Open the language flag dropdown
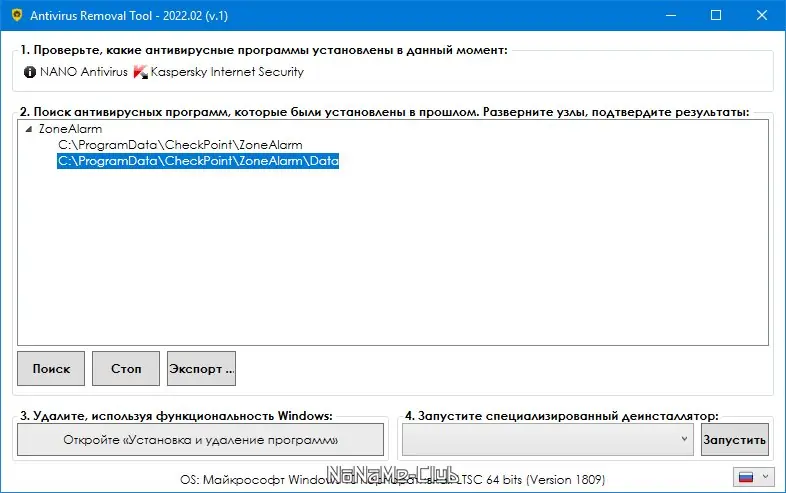This screenshot has width=786, height=493. tap(753, 477)
